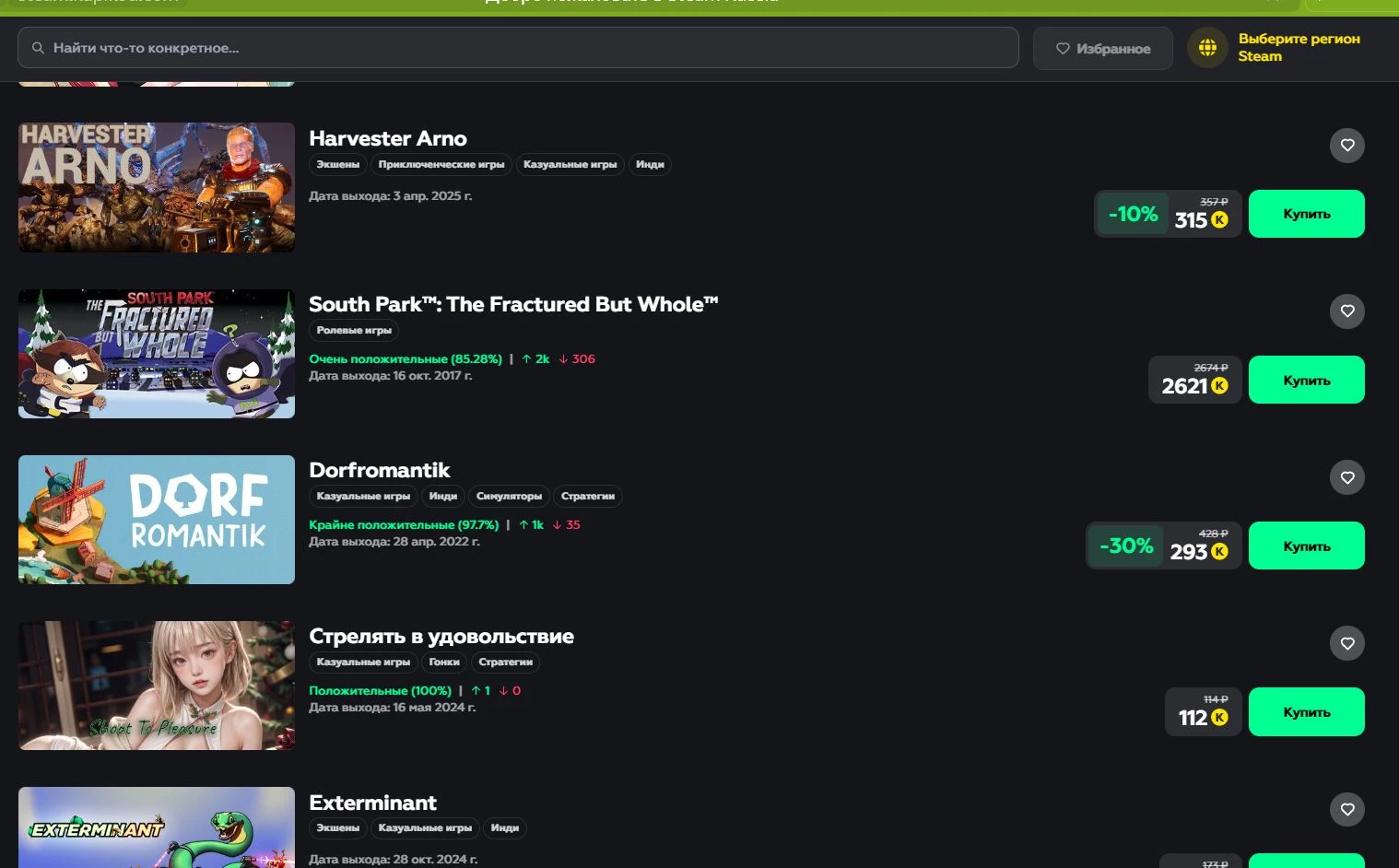Select the Ролевые игры tag on South Park
This screenshot has height=868, width=1399.
click(x=354, y=331)
